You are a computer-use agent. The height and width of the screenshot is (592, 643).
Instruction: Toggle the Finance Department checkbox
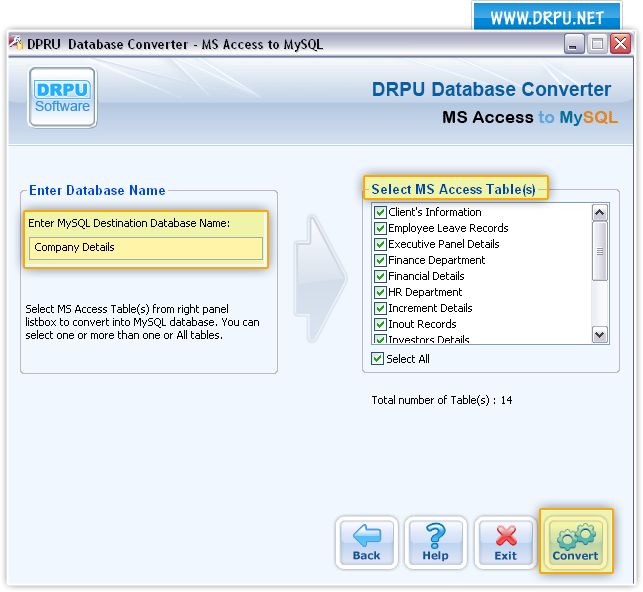pos(380,260)
